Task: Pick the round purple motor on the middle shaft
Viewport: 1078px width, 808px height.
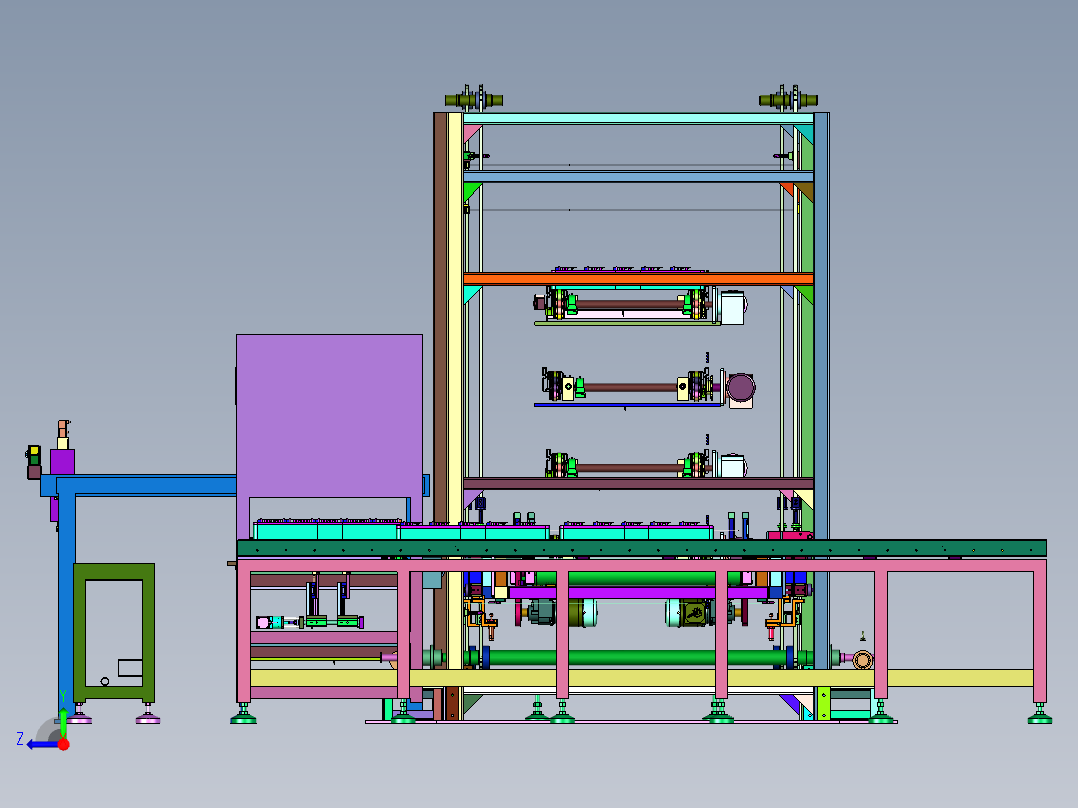Action: [x=741, y=388]
